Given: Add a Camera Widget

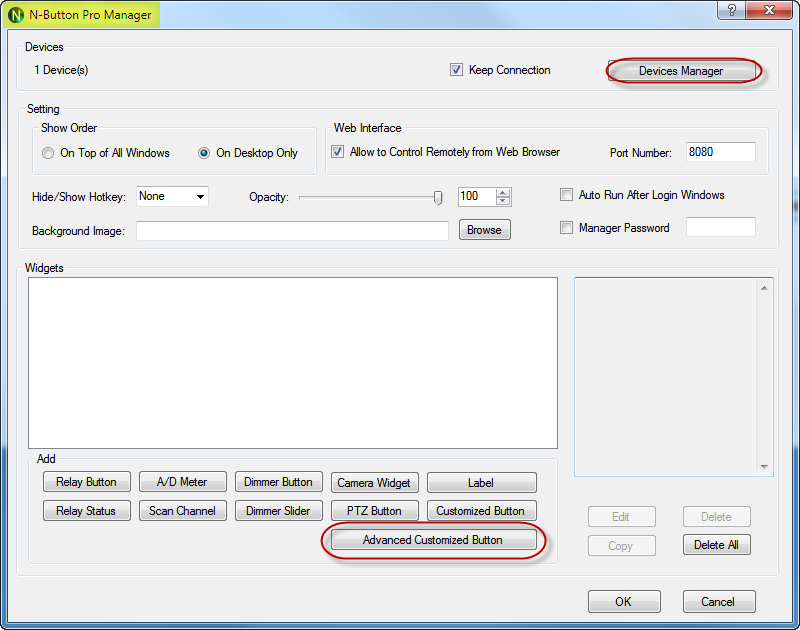Looking at the screenshot, I should [x=374, y=483].
